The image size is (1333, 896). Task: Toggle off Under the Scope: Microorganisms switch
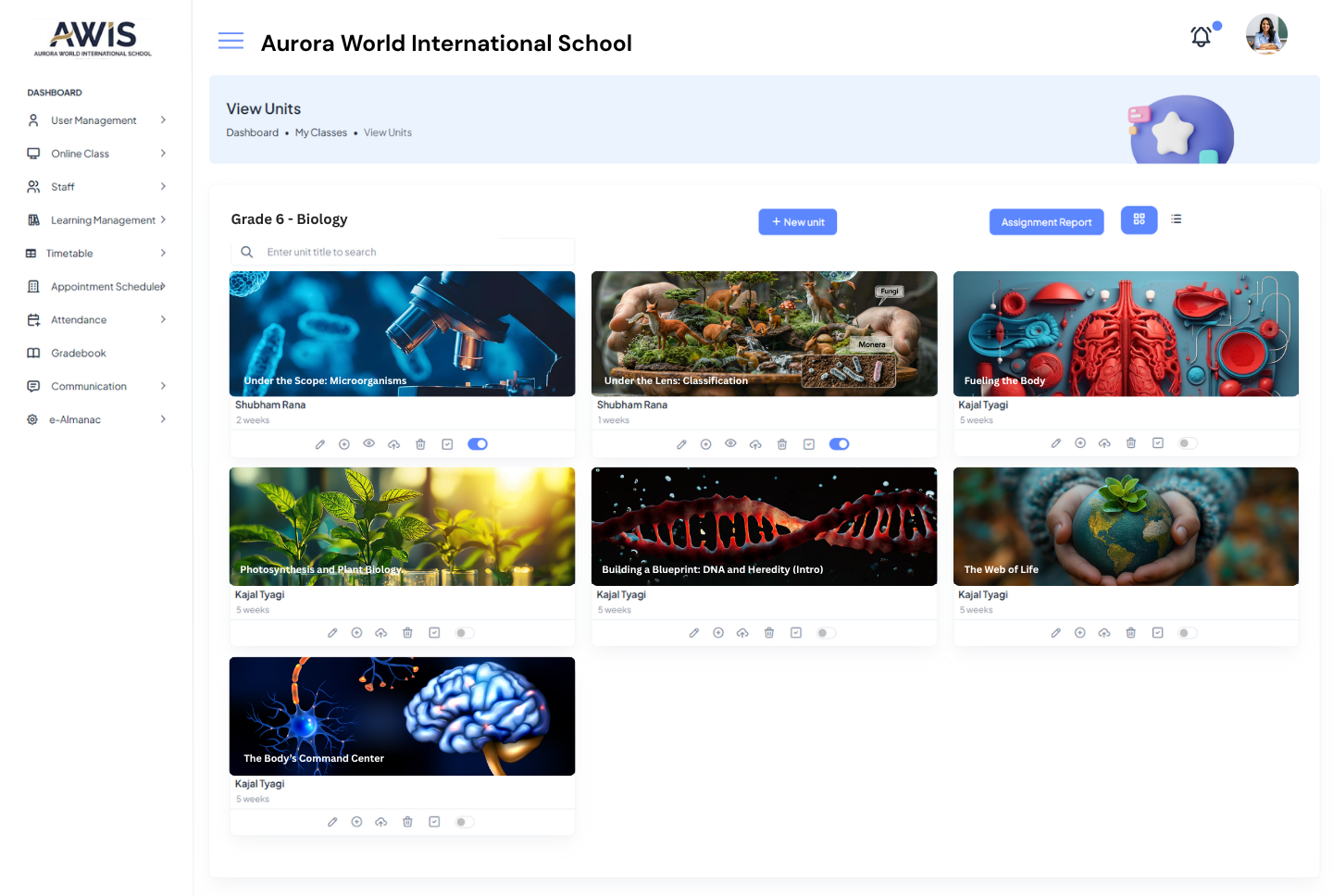pyautogui.click(x=478, y=444)
